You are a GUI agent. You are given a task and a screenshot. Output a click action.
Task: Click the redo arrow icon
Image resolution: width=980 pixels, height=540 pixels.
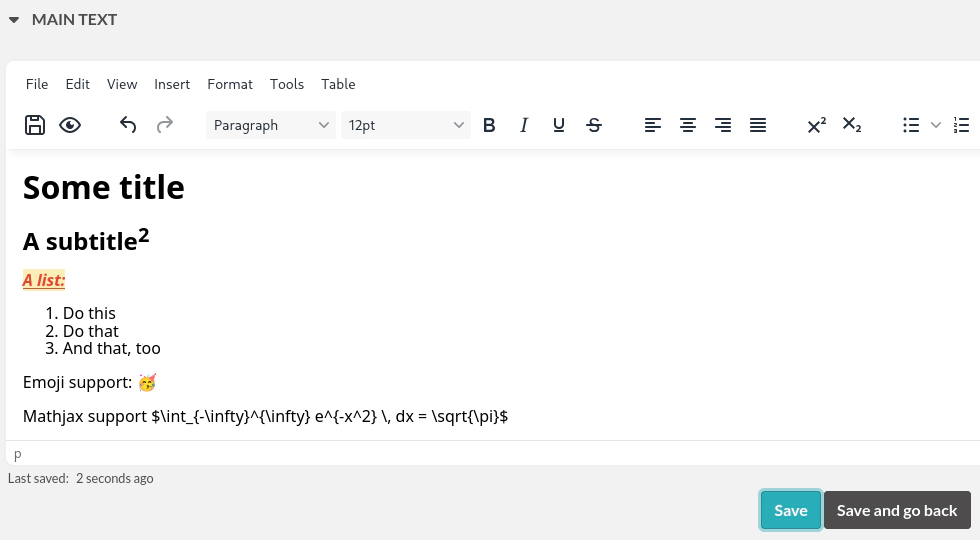pos(165,125)
